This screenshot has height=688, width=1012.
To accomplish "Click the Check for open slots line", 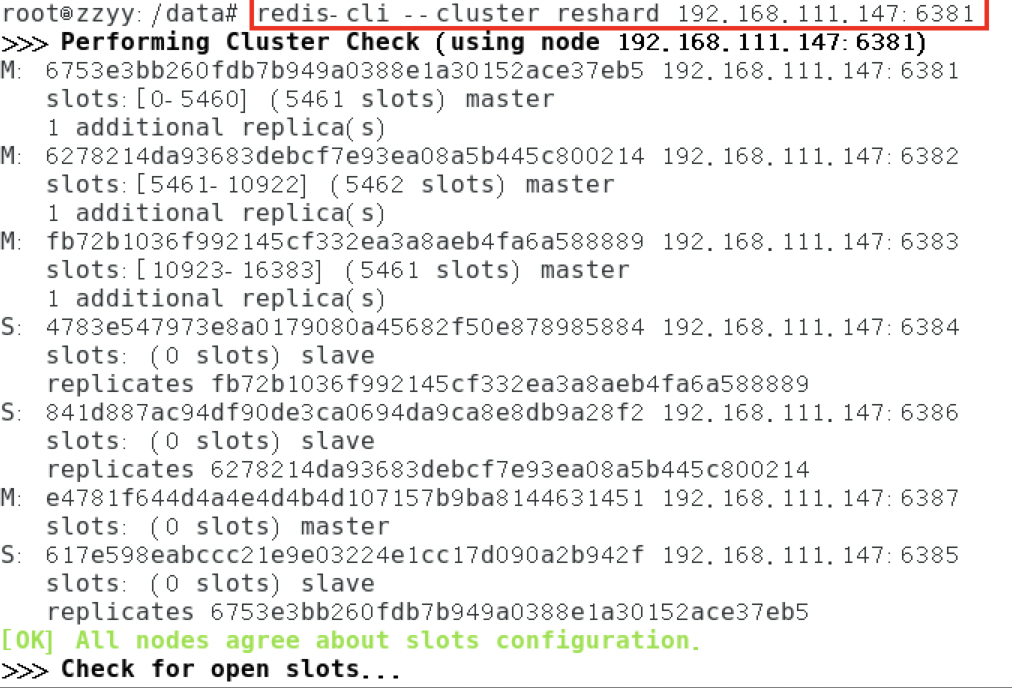I will [x=201, y=669].
